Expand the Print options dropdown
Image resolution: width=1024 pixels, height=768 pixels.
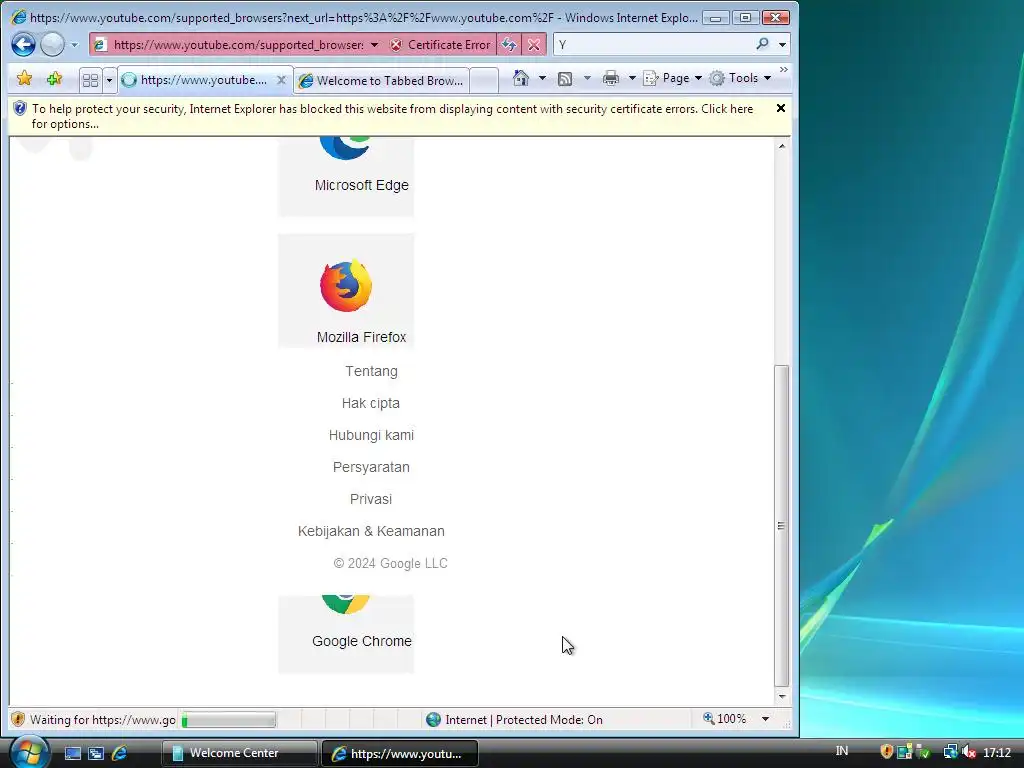pos(632,78)
